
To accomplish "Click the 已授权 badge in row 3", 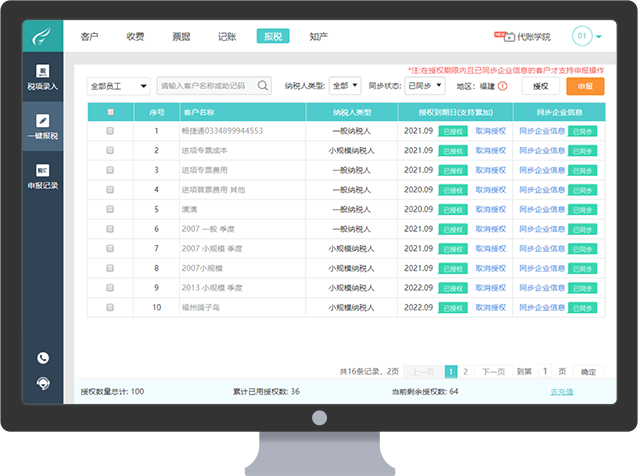I will click(453, 170).
